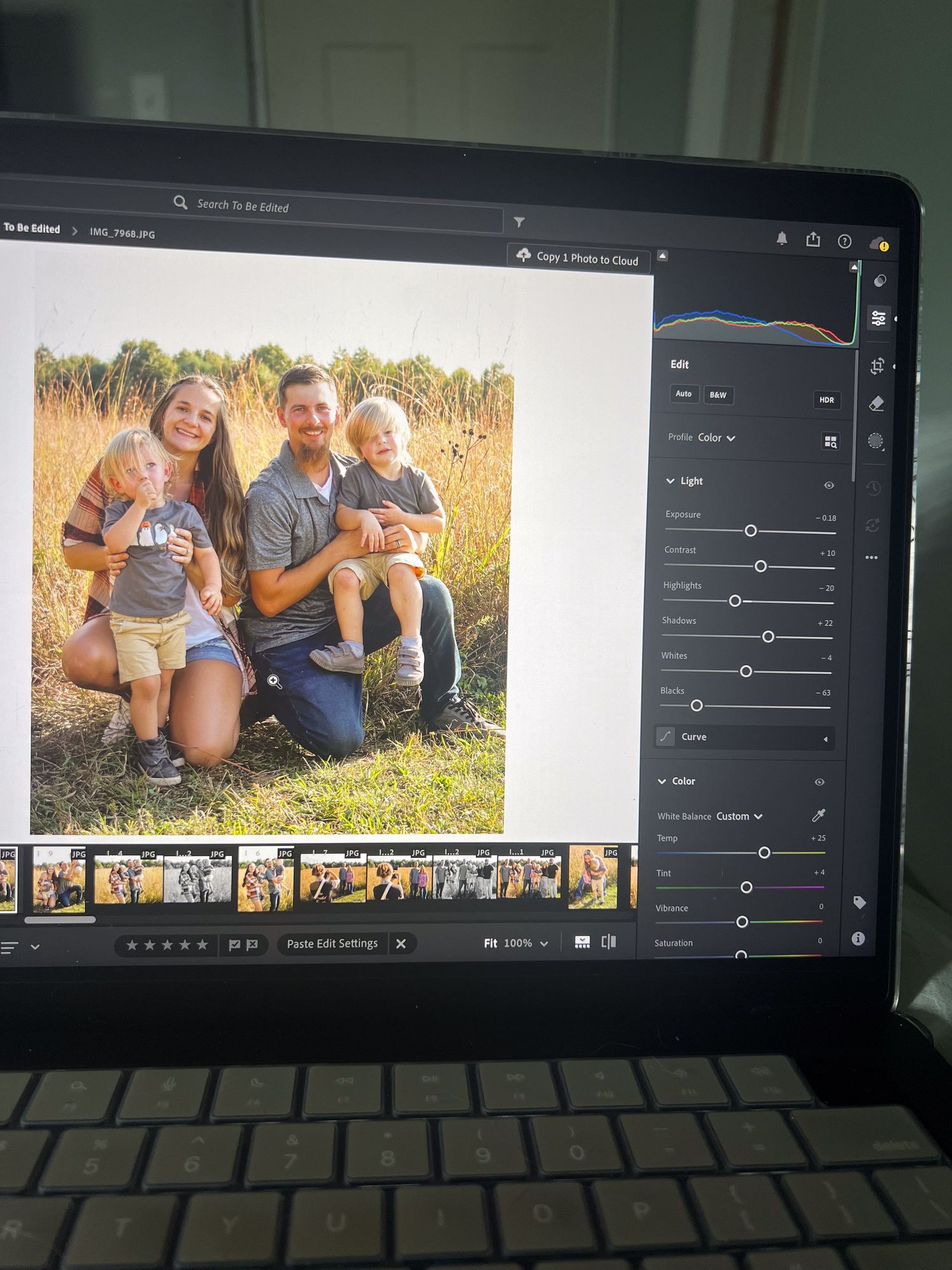952x1270 pixels.
Task: Click the sync-arrows icon below Versions
Action: (x=873, y=525)
